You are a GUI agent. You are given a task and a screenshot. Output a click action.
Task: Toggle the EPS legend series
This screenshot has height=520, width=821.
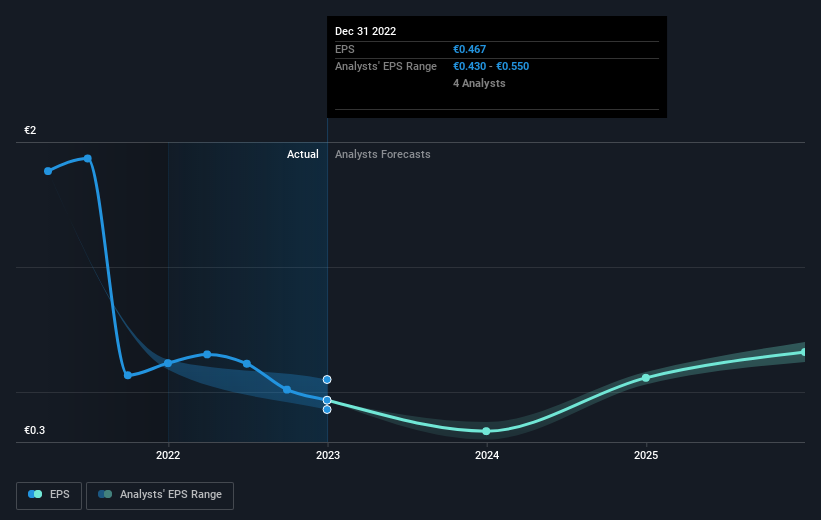click(x=49, y=495)
